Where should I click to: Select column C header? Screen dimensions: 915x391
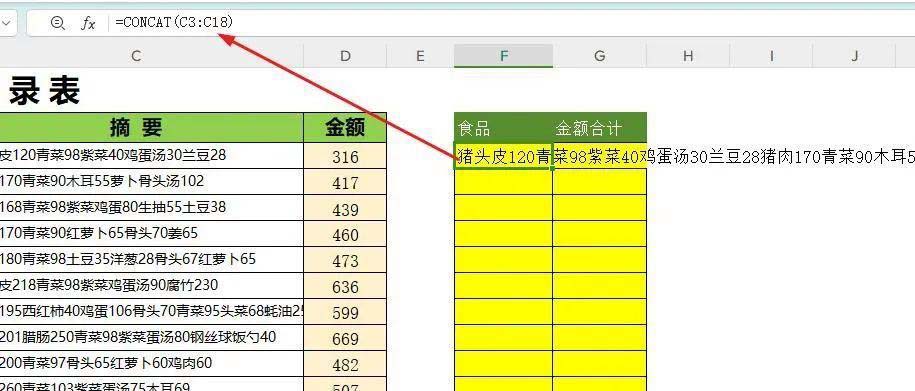[x=135, y=56]
